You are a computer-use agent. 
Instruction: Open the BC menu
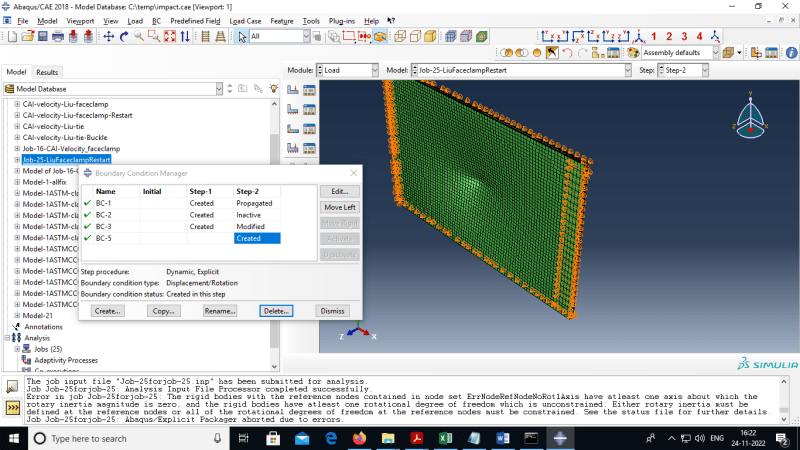point(156,21)
